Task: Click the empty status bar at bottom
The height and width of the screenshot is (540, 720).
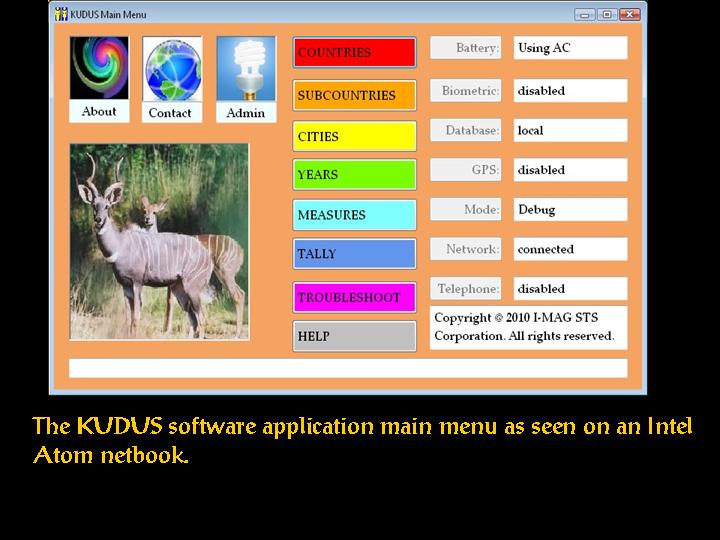Action: (347, 368)
